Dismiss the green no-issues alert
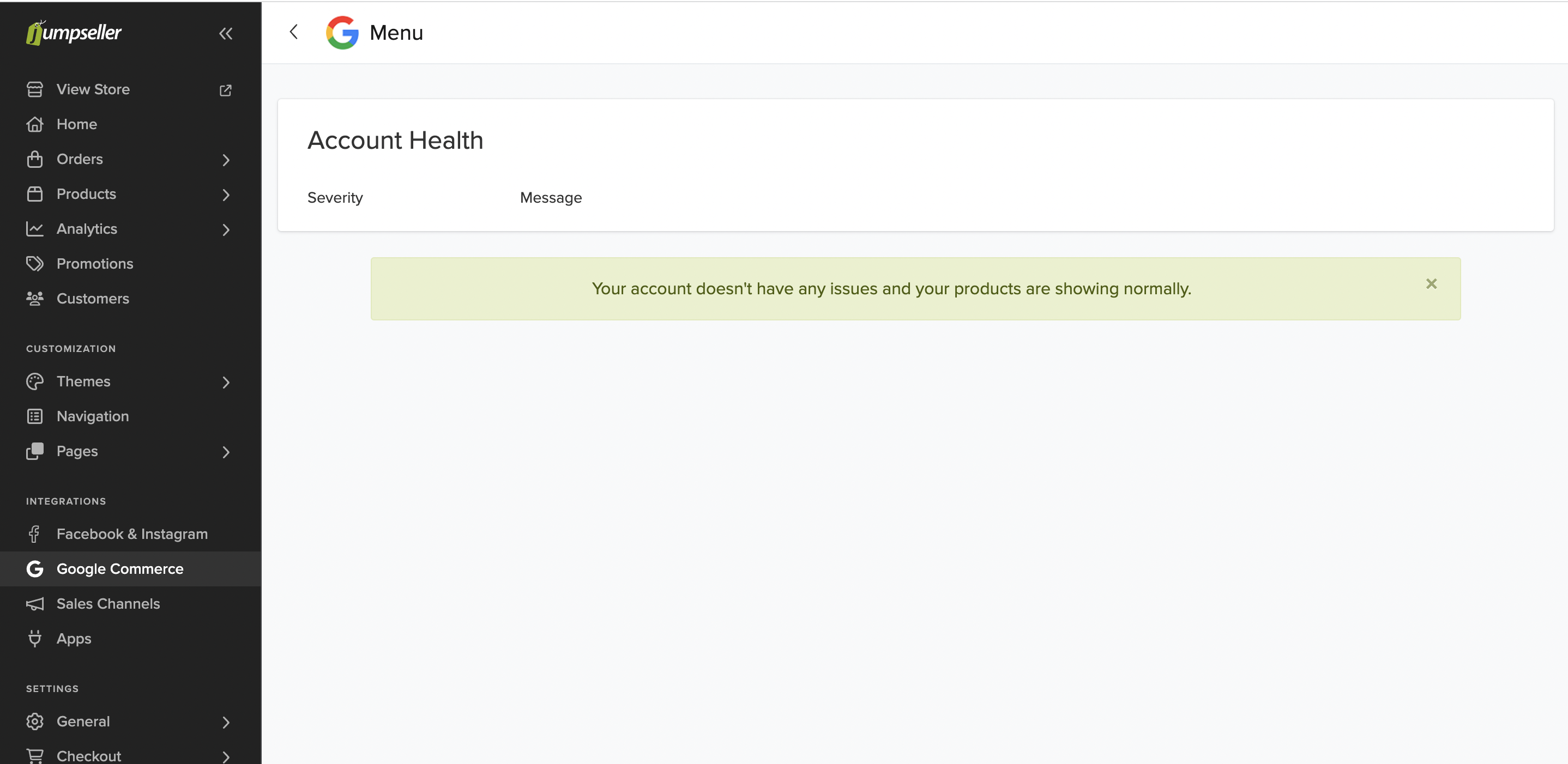Screen dimensions: 1568x764 [1431, 284]
